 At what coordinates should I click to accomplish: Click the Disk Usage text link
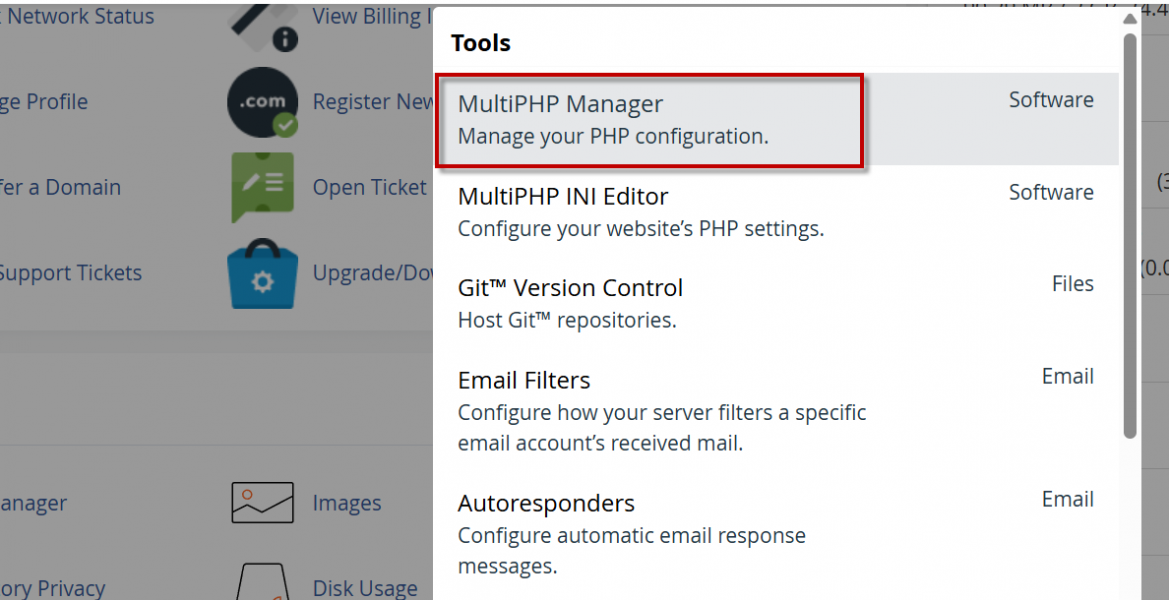(x=364, y=588)
